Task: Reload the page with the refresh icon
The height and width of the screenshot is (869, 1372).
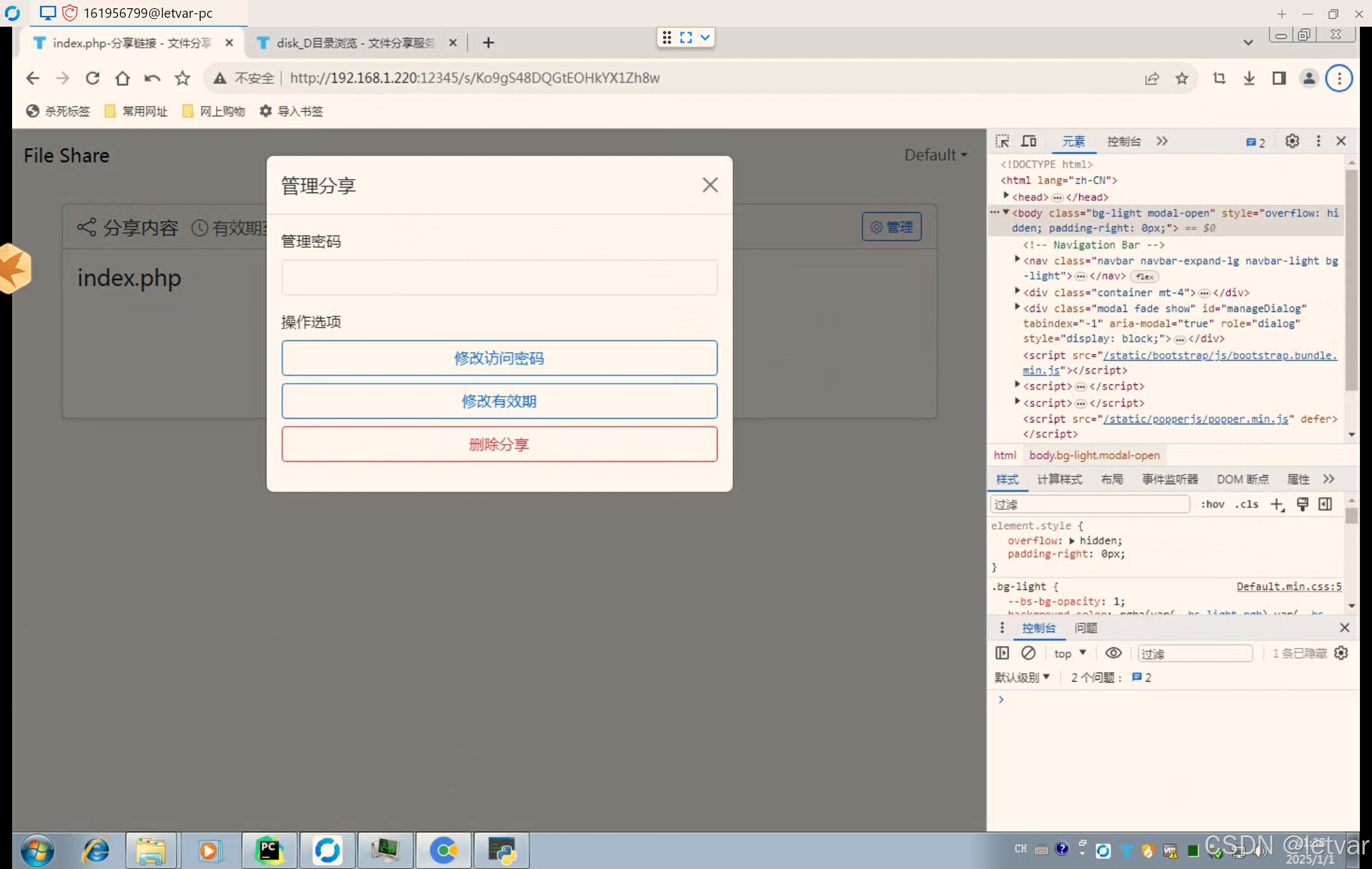Action: (x=93, y=78)
